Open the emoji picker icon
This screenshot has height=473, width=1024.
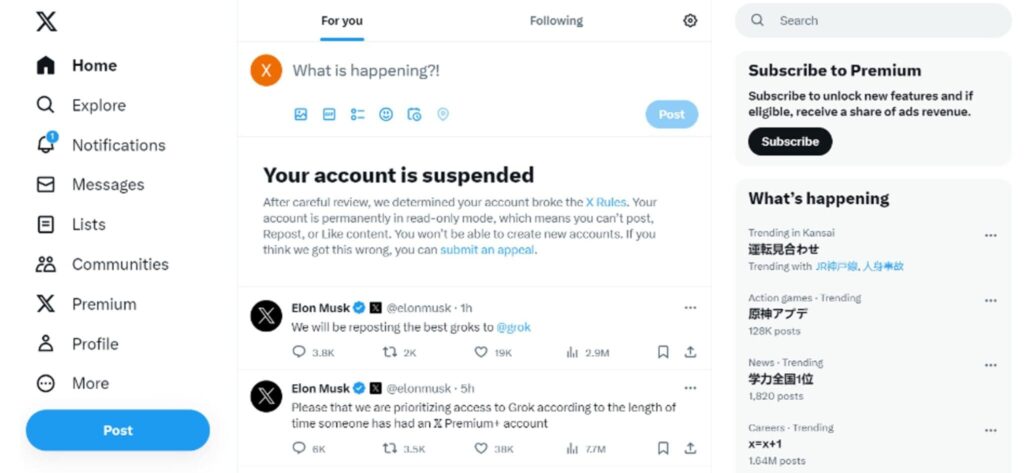[386, 114]
